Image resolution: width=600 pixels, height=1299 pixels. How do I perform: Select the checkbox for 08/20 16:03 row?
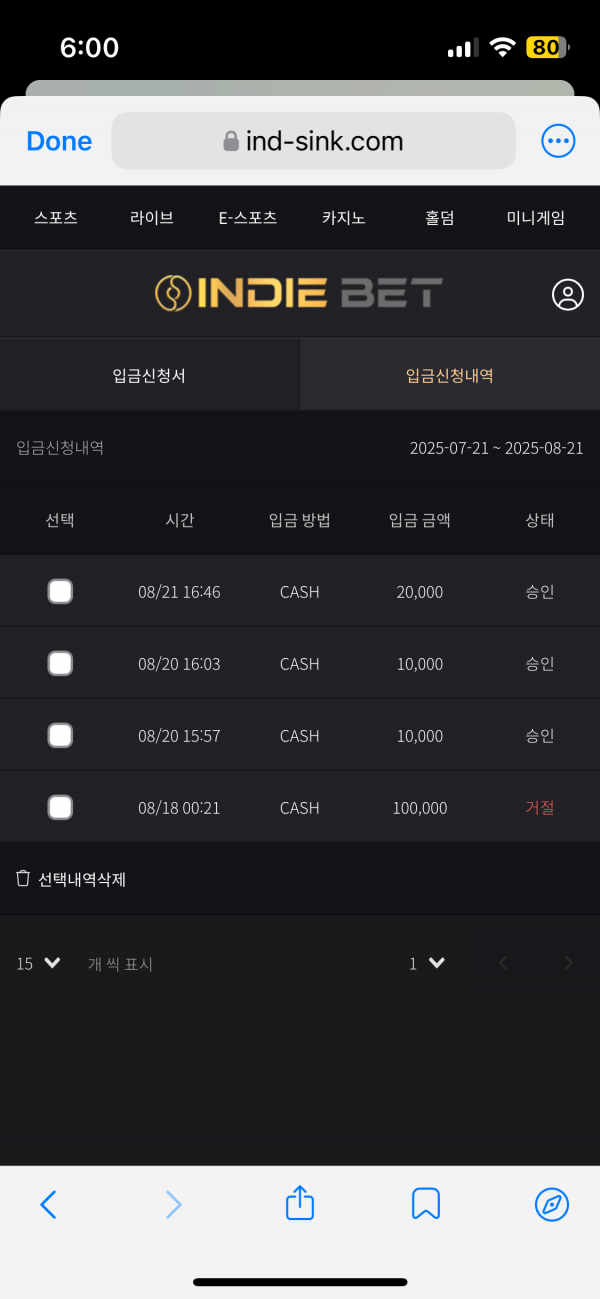[60, 663]
